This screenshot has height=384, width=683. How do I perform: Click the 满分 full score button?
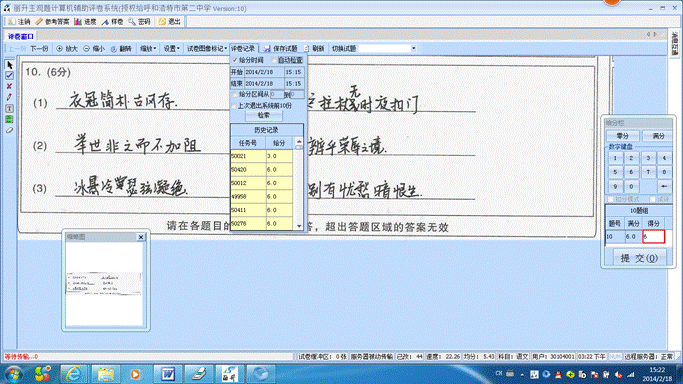(x=657, y=136)
